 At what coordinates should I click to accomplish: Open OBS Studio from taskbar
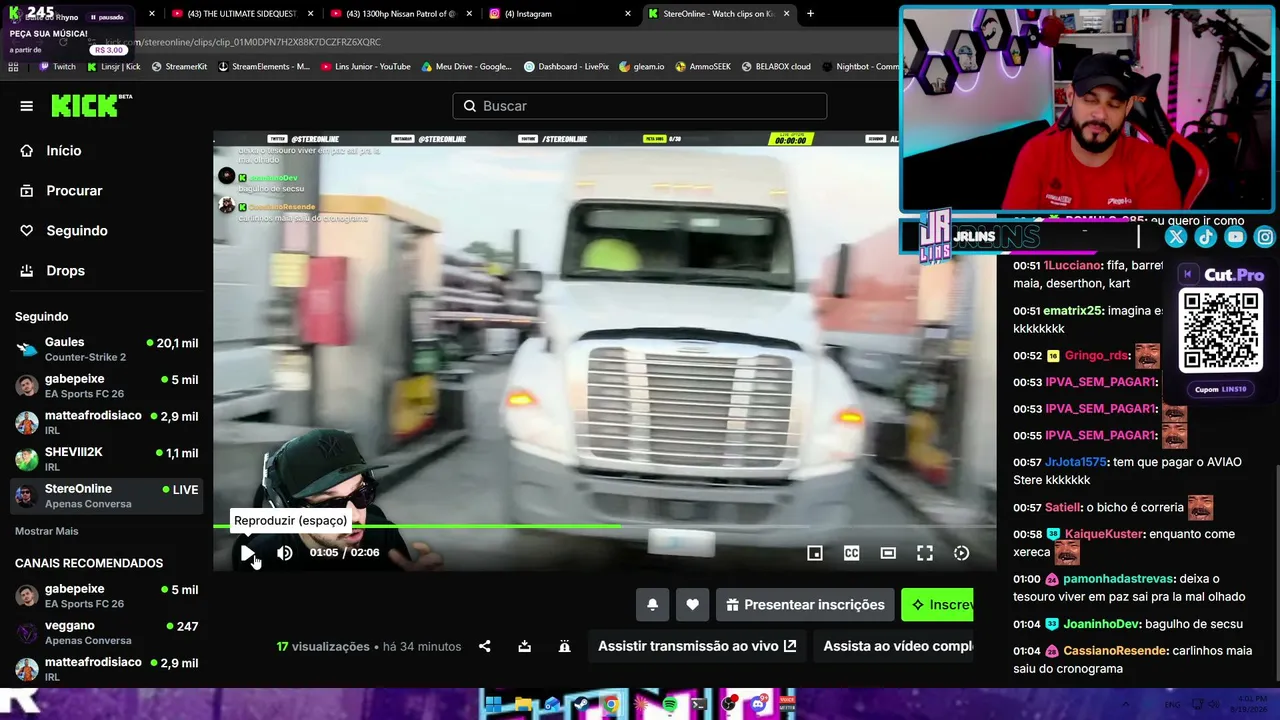click(x=729, y=704)
